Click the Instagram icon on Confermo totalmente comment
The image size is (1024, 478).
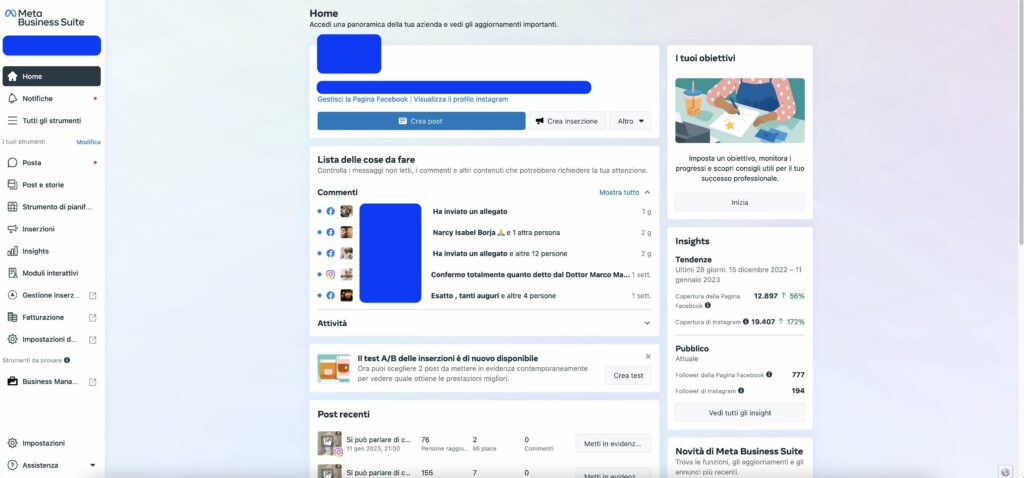330,275
